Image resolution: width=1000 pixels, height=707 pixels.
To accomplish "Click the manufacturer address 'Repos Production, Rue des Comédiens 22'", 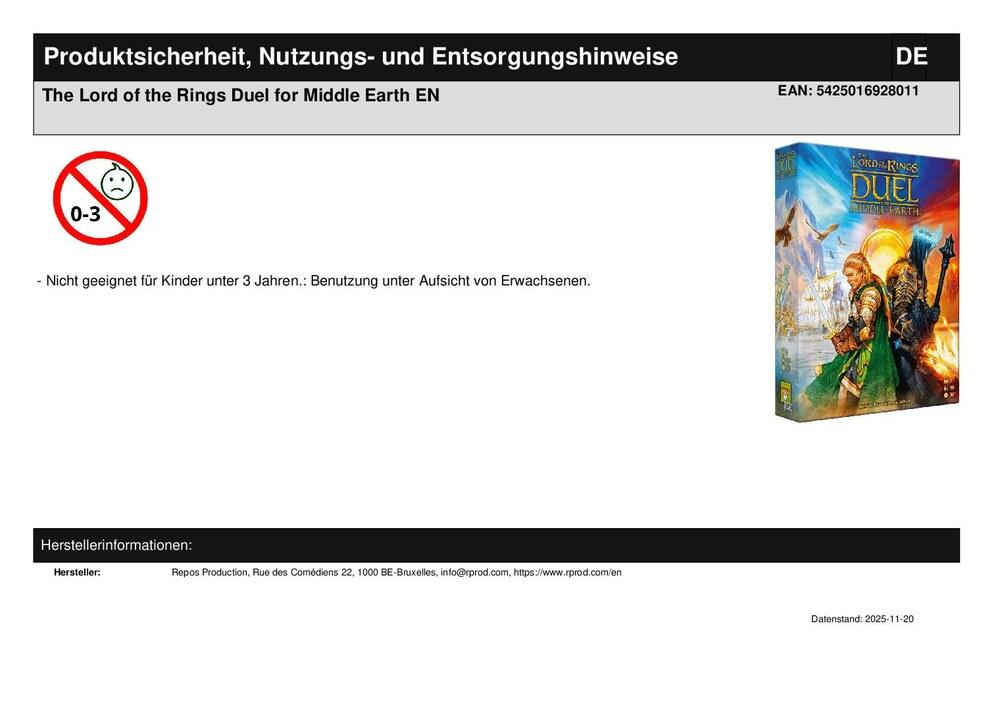I will click(261, 572).
